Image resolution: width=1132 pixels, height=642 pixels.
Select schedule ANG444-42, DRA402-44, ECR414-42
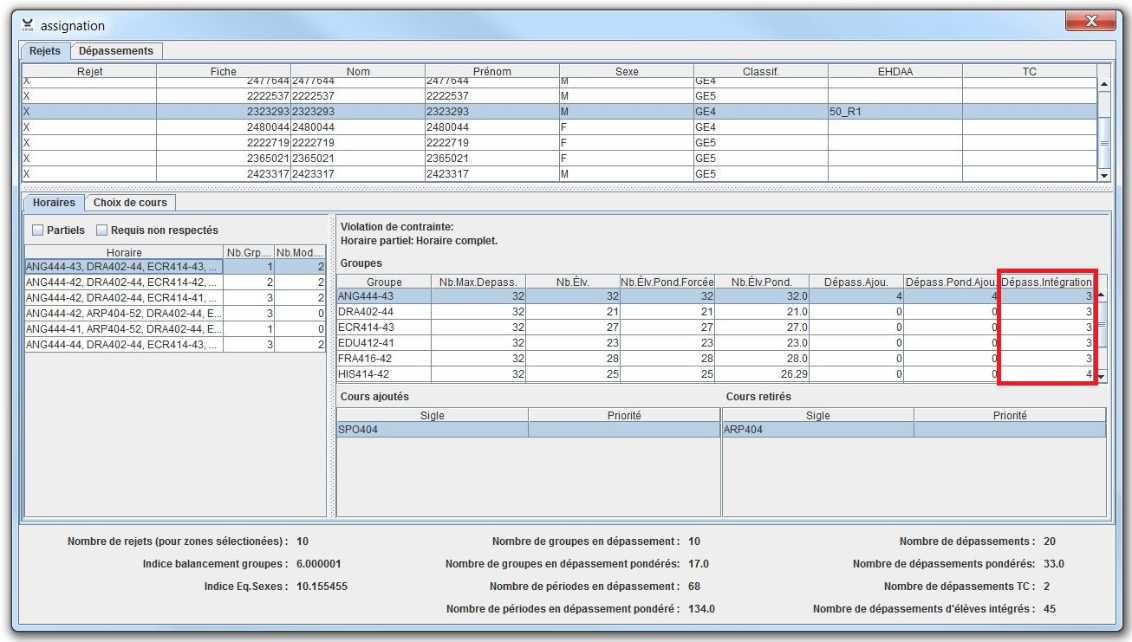click(x=175, y=282)
